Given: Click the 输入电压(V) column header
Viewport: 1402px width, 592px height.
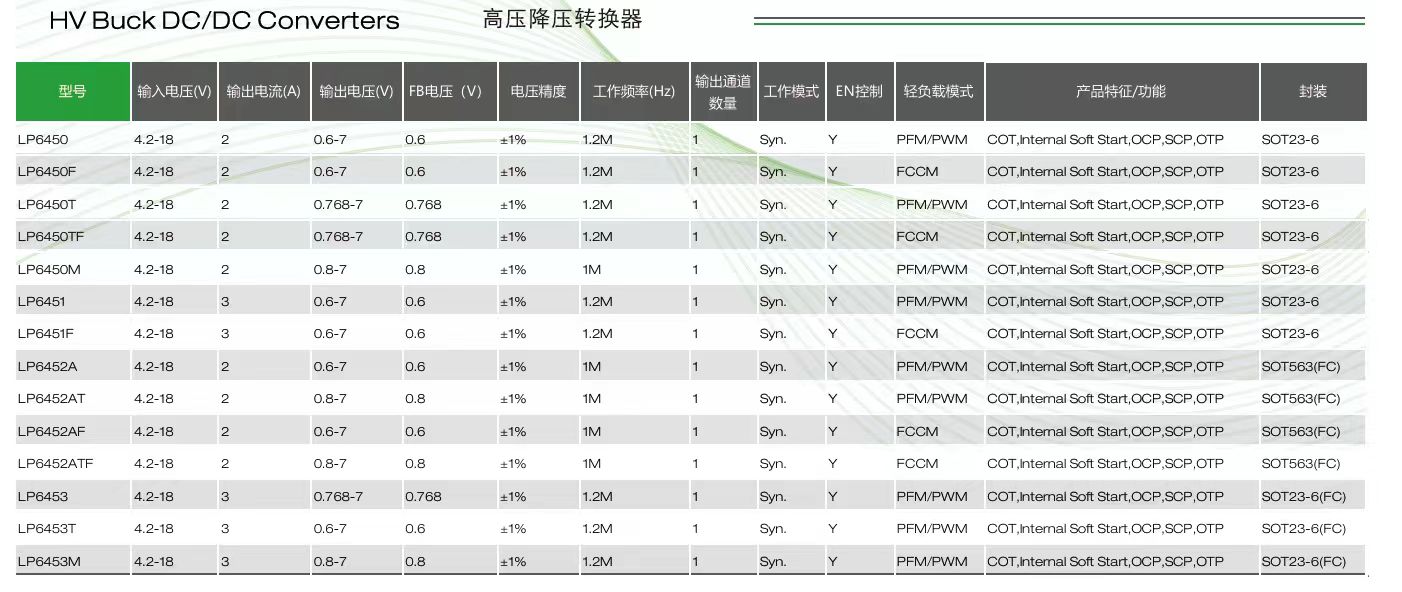Looking at the screenshot, I should pyautogui.click(x=174, y=91).
